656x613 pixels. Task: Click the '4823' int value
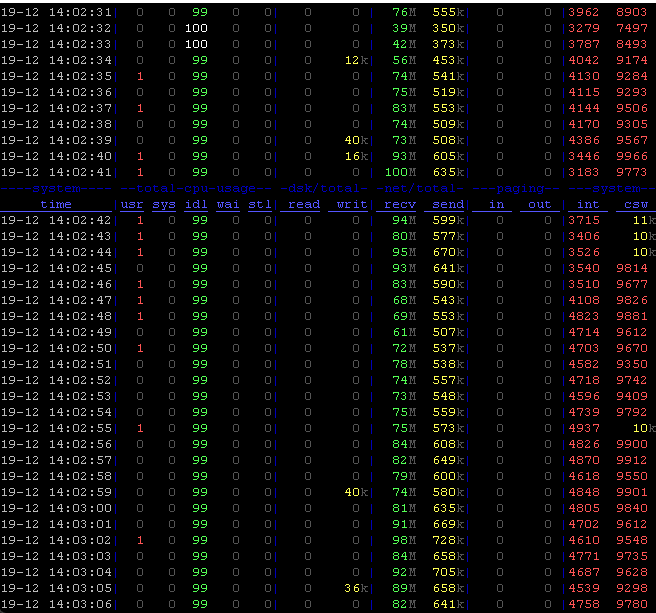click(584, 316)
